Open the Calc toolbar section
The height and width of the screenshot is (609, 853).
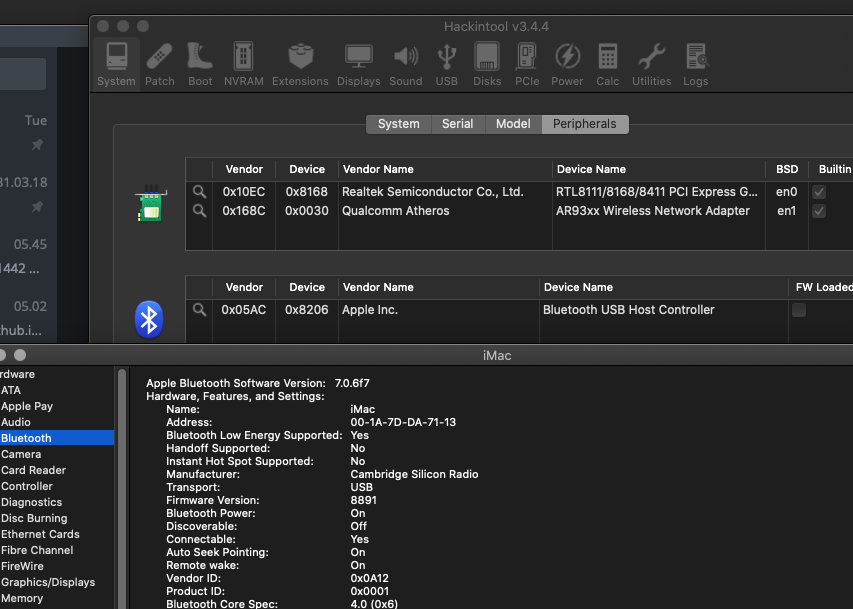tap(608, 64)
